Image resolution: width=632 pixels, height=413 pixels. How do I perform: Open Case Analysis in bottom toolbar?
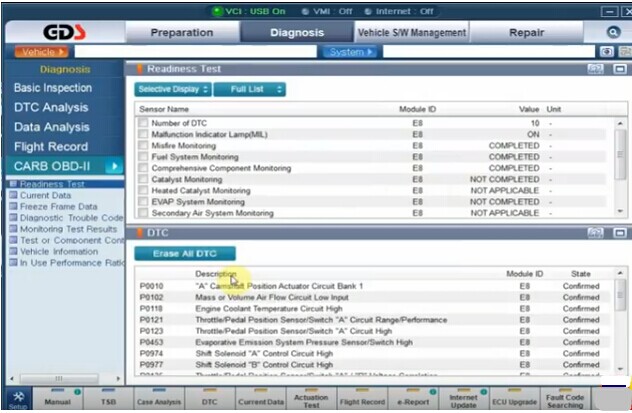click(x=159, y=398)
